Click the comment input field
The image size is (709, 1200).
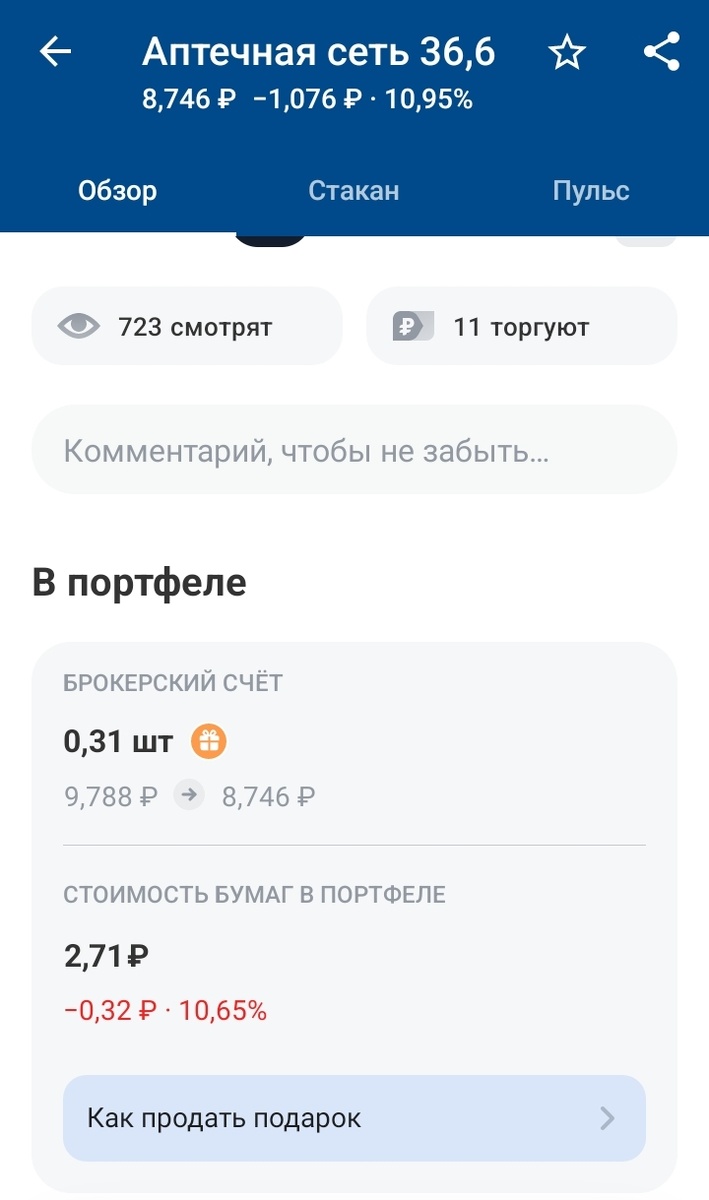click(354, 450)
